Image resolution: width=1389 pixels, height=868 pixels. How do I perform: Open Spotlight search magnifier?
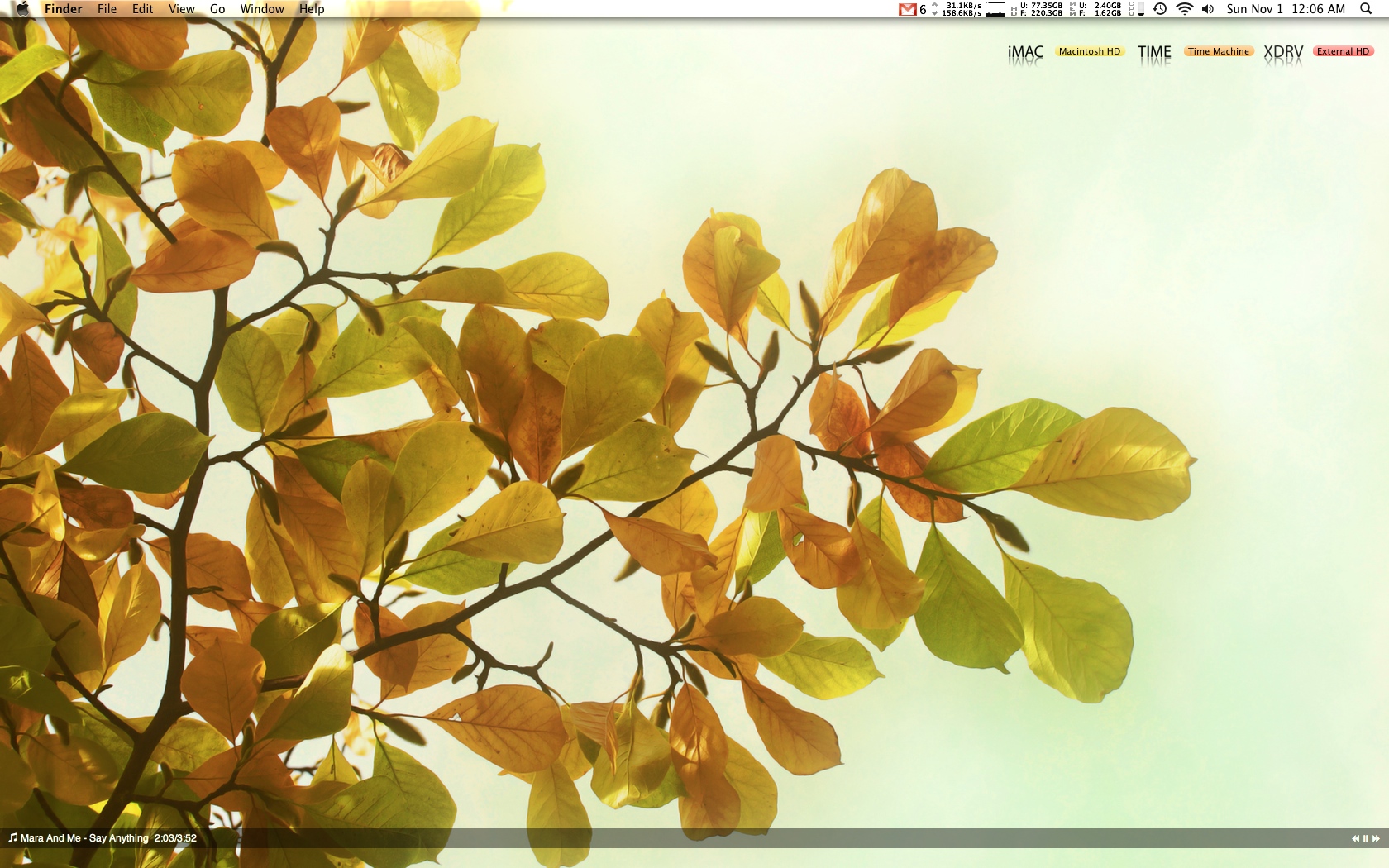1366,9
